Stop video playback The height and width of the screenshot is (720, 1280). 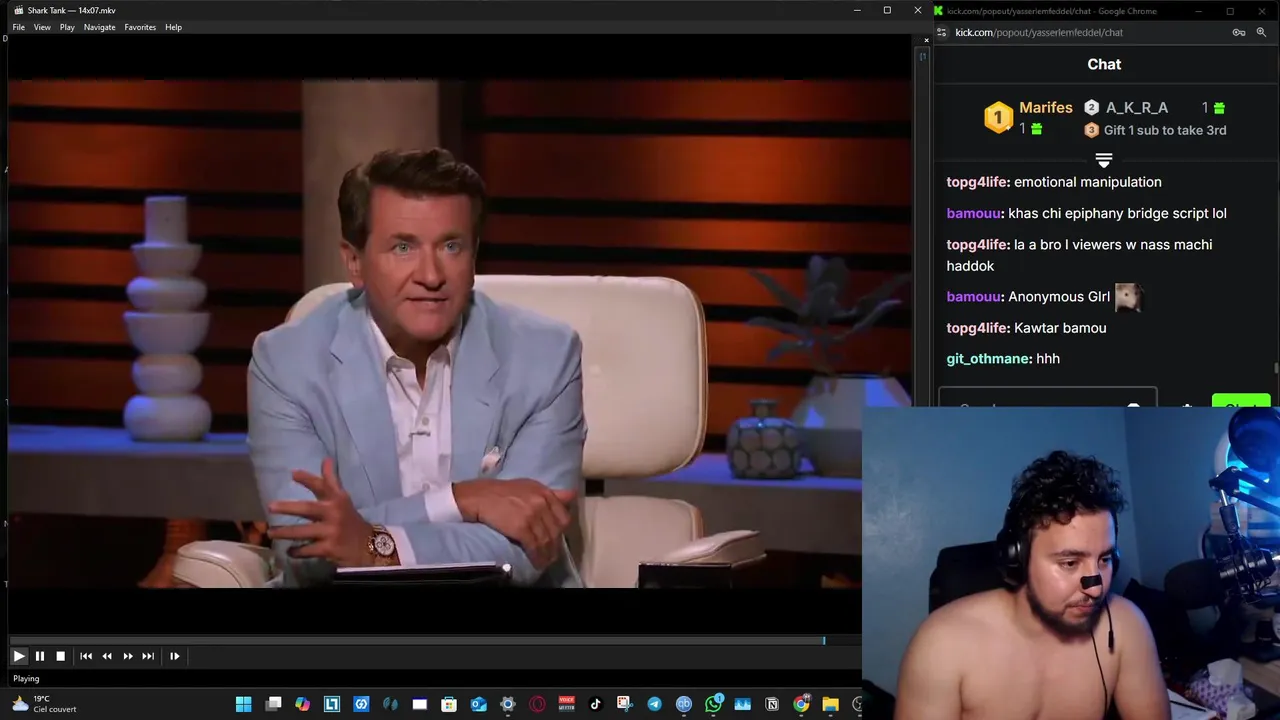[x=60, y=656]
